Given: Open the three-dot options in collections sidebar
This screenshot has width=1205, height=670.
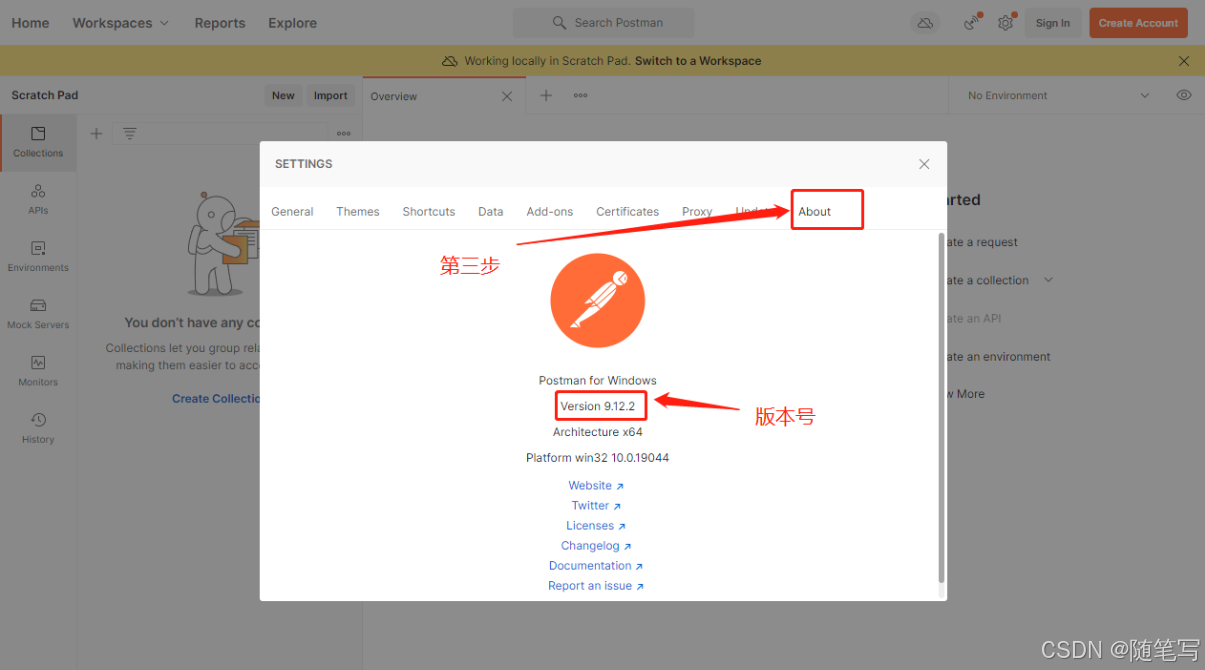Looking at the screenshot, I should click(x=343, y=133).
